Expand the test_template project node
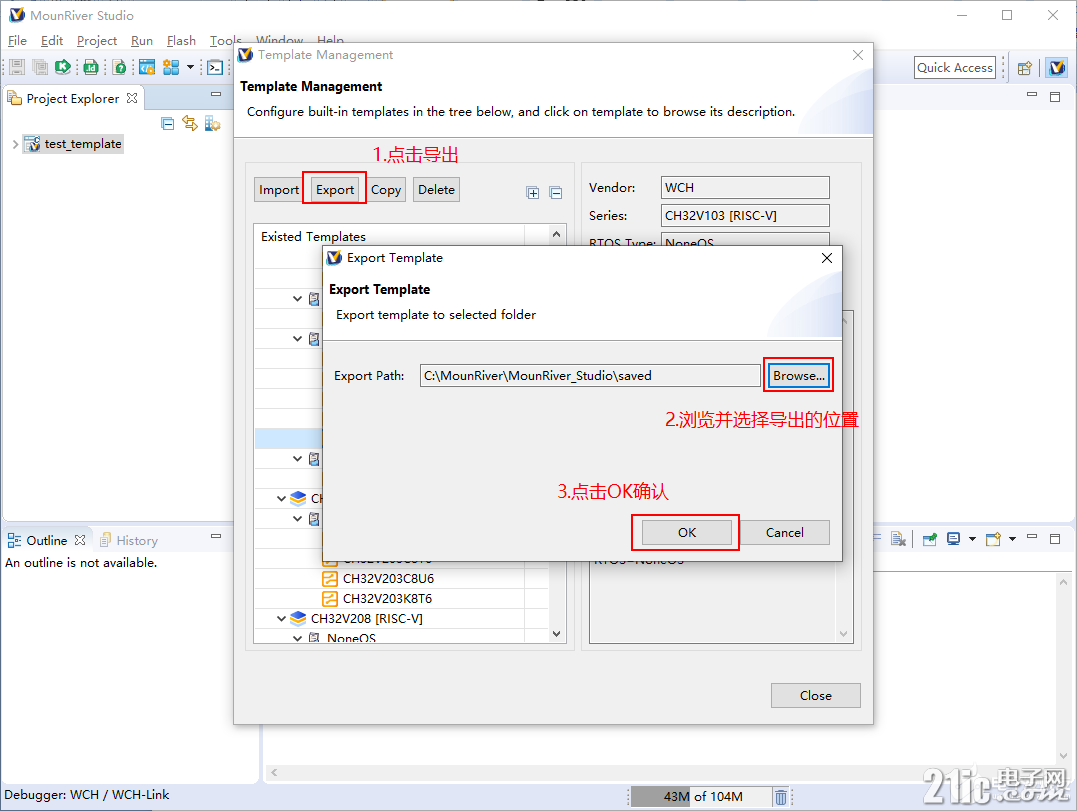The height and width of the screenshot is (811, 1077). pyautogui.click(x=15, y=144)
